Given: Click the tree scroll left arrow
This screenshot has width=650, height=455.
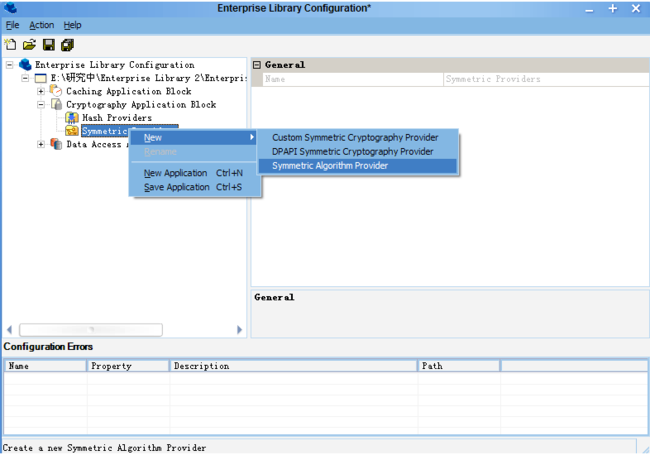Looking at the screenshot, I should pyautogui.click(x=10, y=330).
